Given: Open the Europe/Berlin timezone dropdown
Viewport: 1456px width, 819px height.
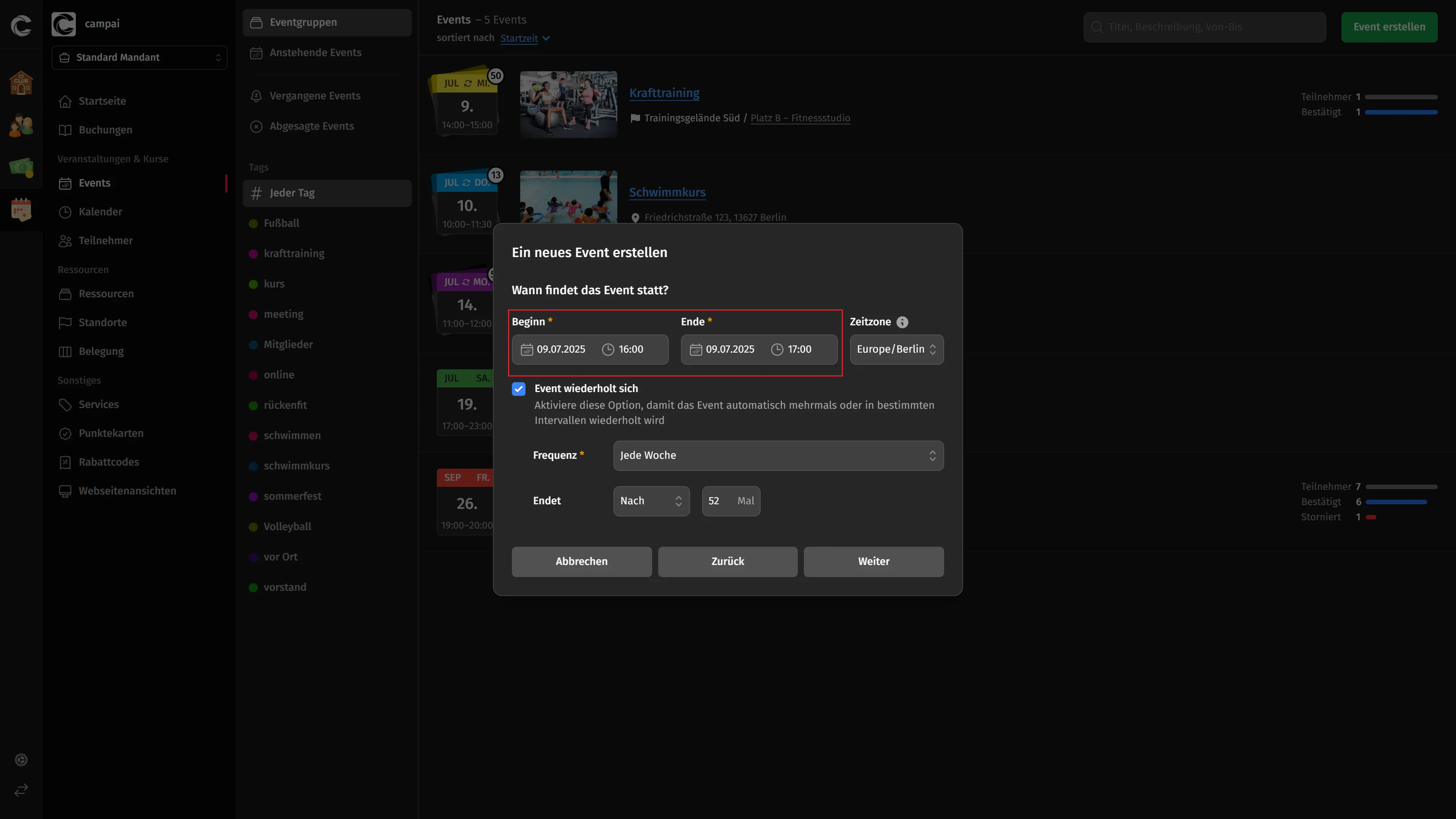Looking at the screenshot, I should [x=896, y=349].
